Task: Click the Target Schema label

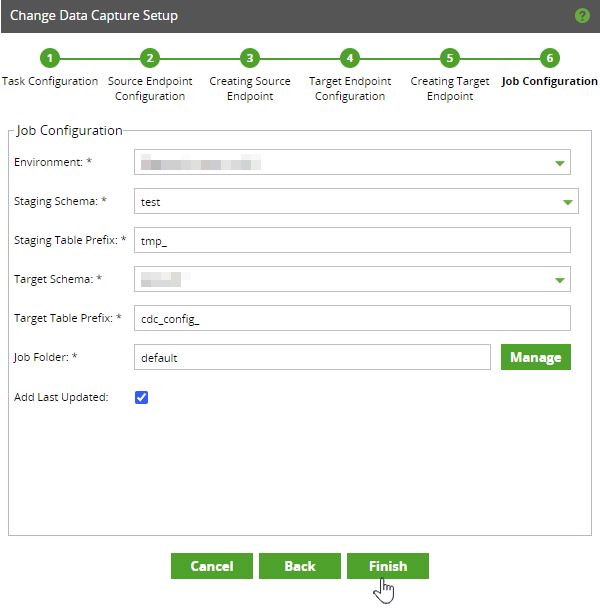Action: tap(58, 279)
